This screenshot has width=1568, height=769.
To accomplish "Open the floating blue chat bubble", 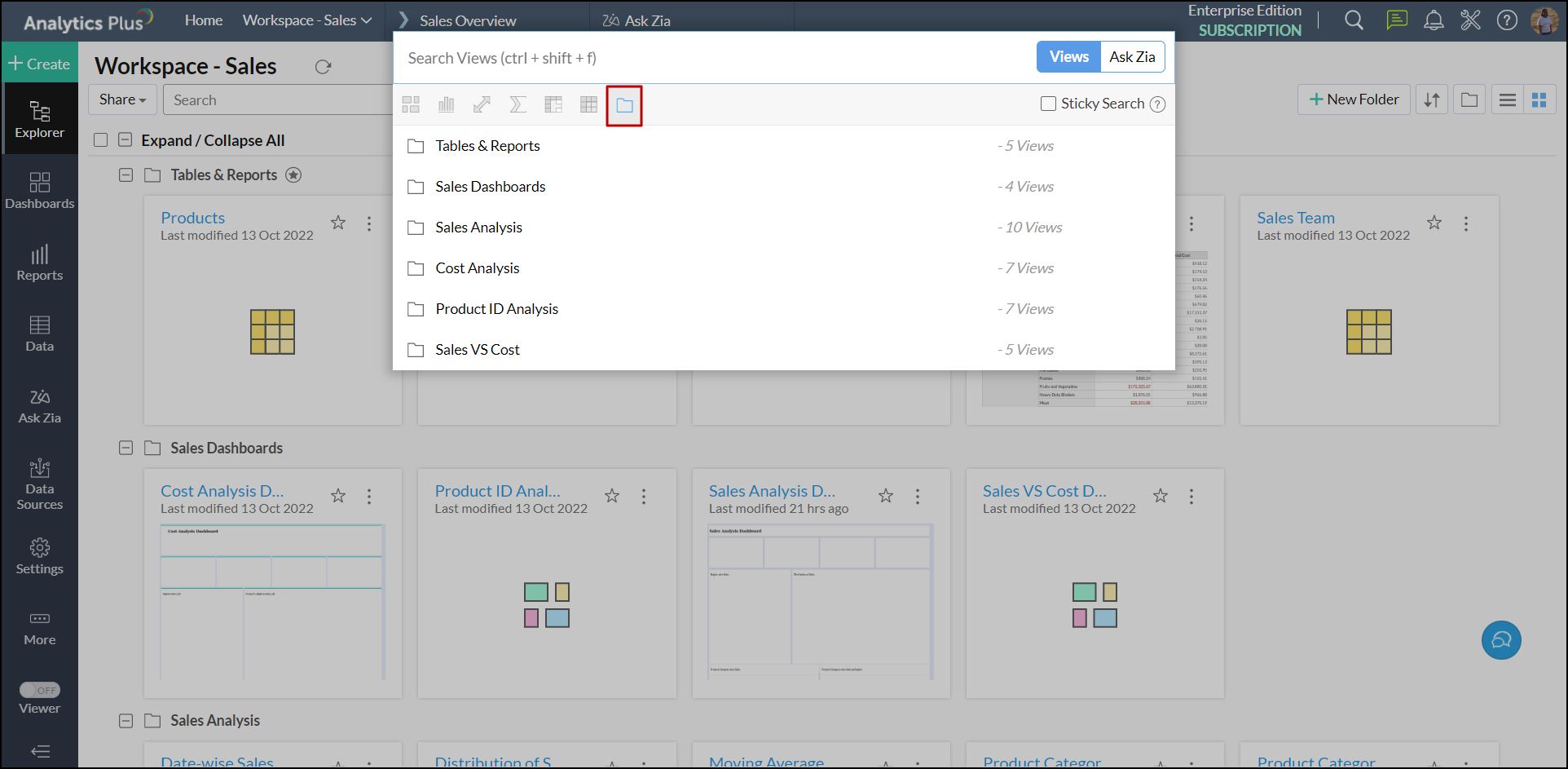I will tap(1501, 640).
